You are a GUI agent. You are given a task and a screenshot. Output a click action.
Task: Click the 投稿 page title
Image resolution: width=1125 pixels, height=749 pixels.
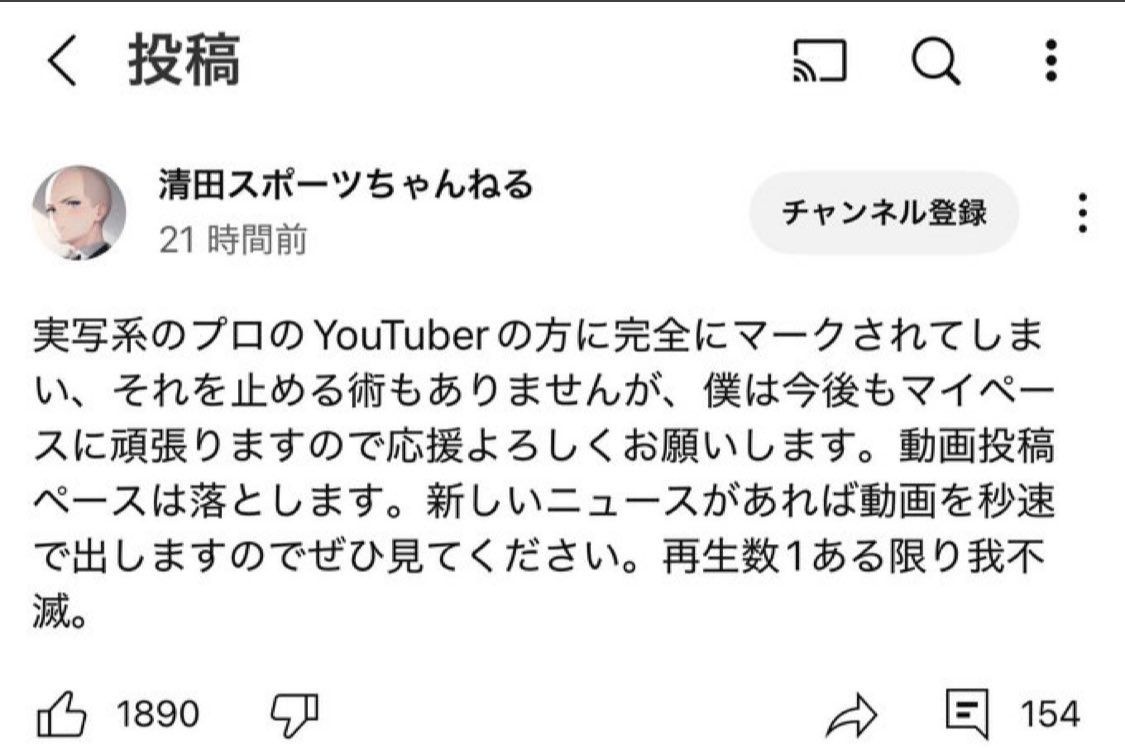(x=184, y=62)
